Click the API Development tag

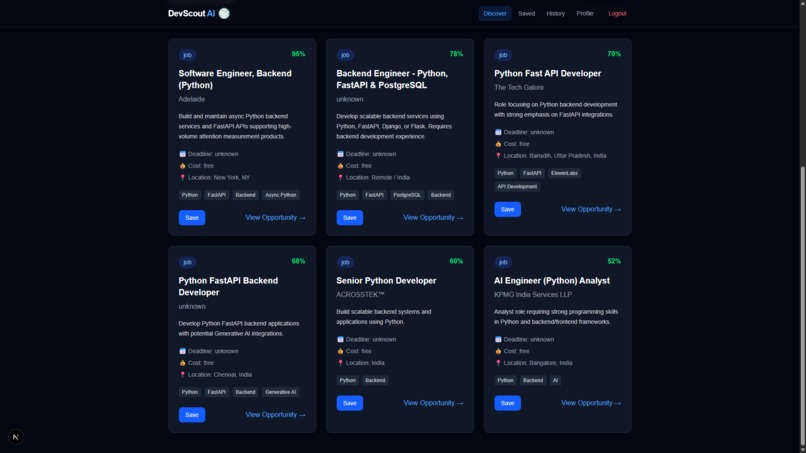pos(517,187)
